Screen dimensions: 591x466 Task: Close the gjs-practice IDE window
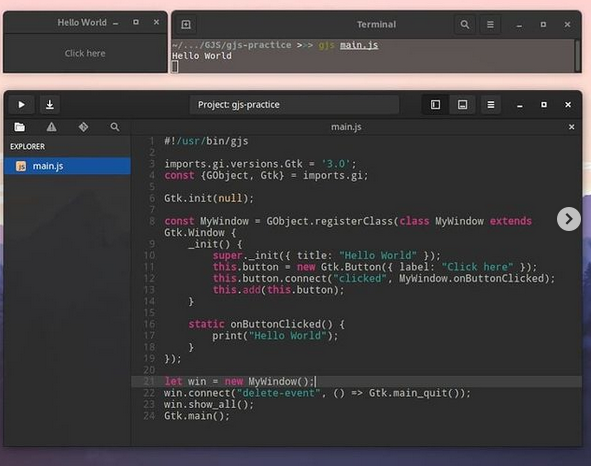(x=568, y=104)
